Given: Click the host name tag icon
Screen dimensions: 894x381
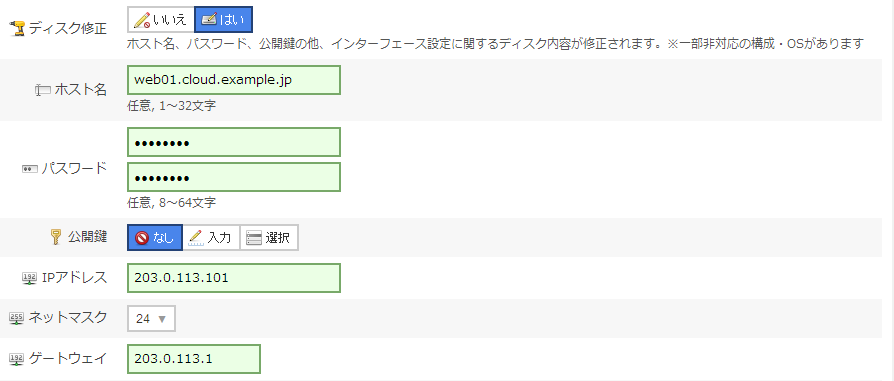Looking at the screenshot, I should point(42,90).
